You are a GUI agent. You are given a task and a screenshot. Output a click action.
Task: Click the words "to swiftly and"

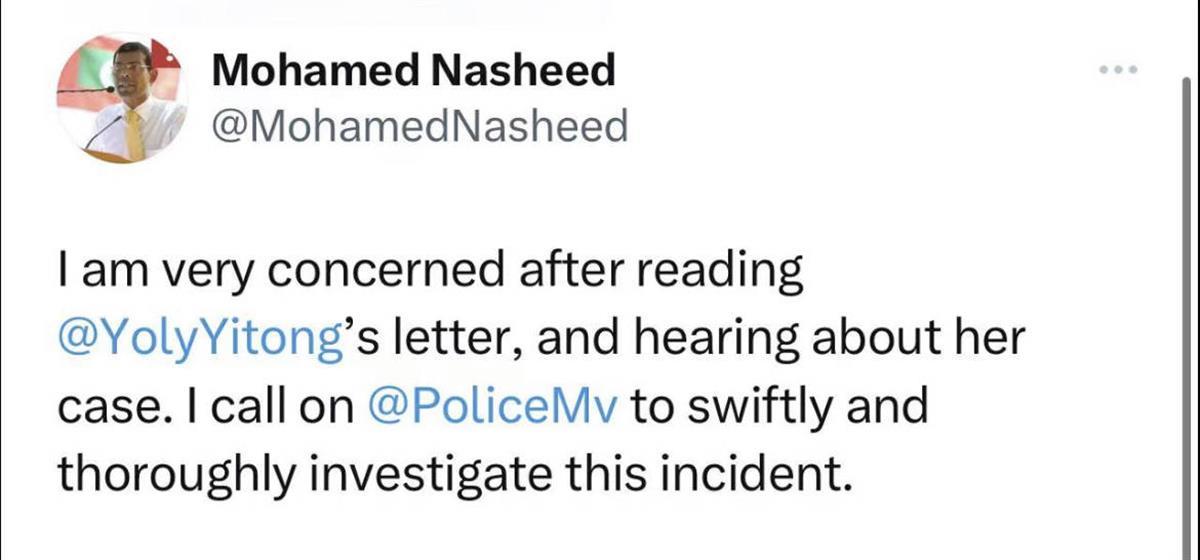(780, 407)
